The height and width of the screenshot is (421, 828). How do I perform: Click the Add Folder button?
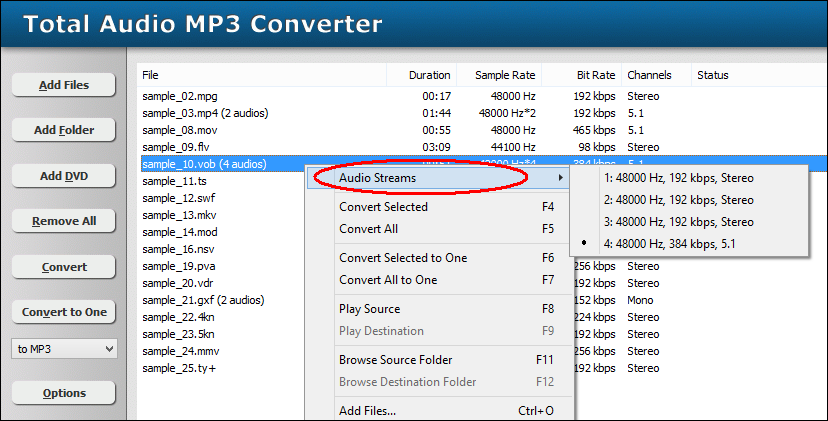[63, 130]
